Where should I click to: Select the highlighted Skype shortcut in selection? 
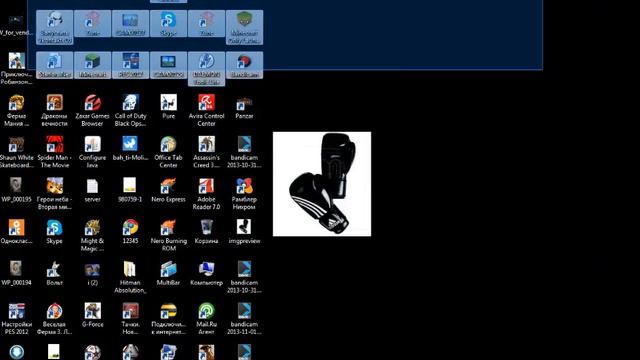click(168, 24)
